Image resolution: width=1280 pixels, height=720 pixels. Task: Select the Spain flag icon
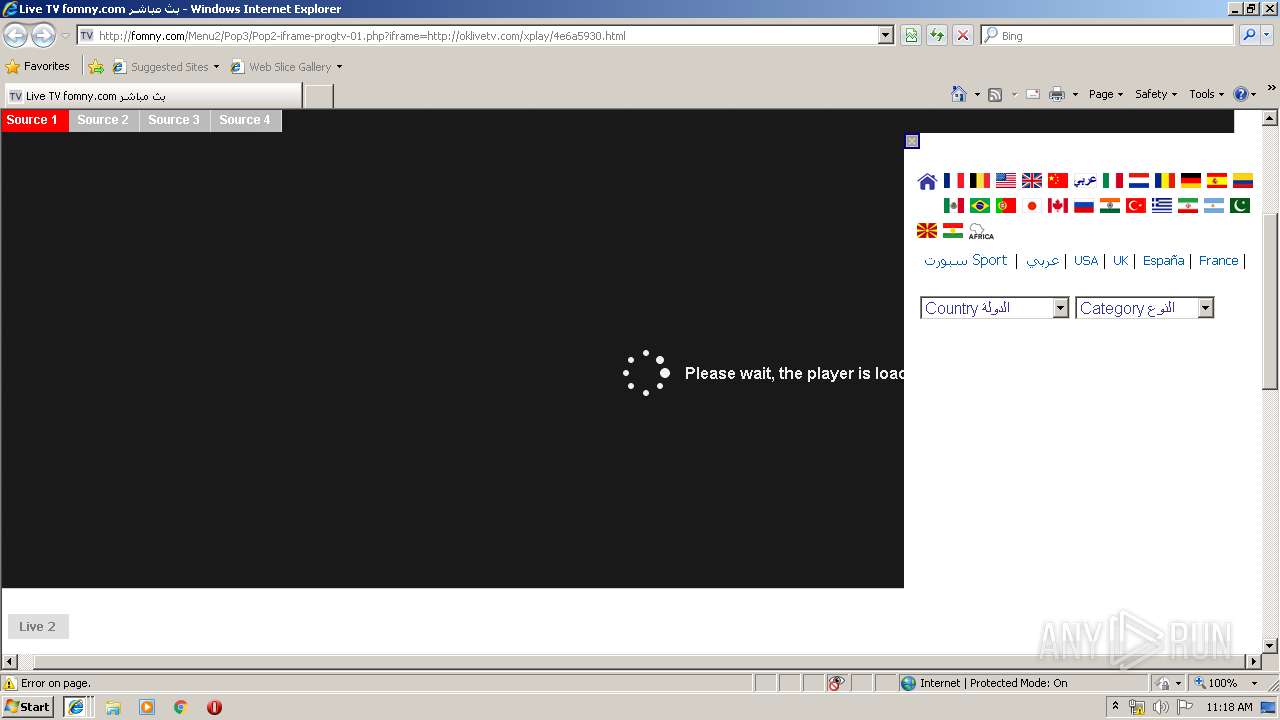point(1217,181)
